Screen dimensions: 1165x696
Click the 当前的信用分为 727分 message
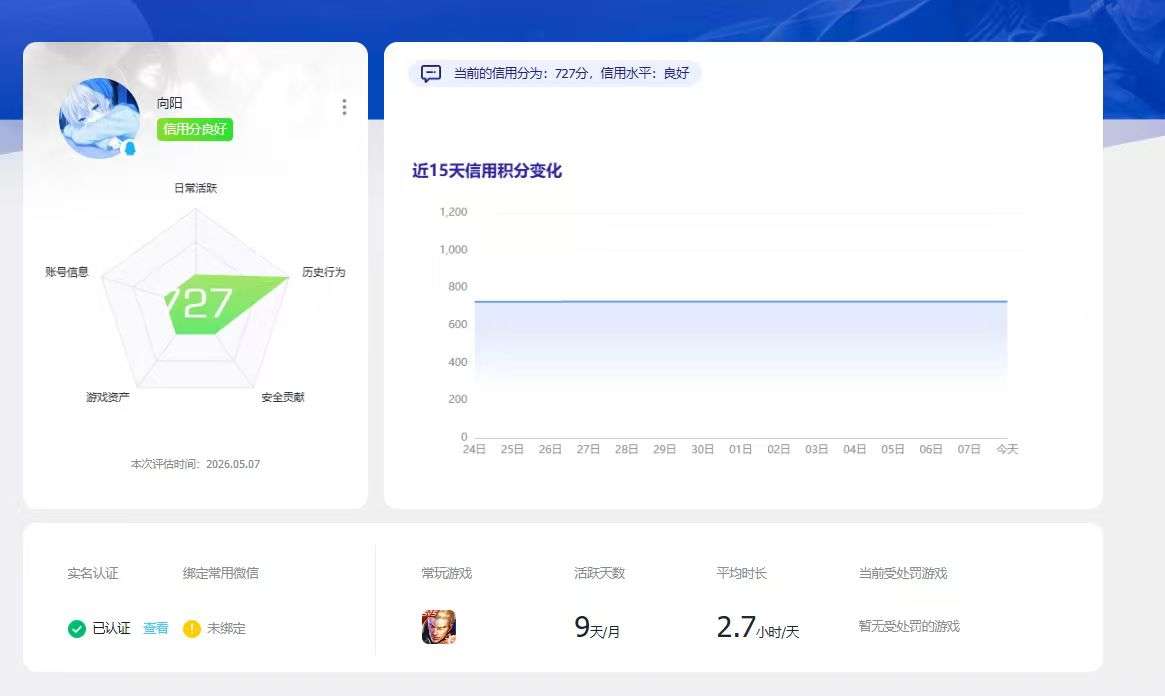[571, 74]
